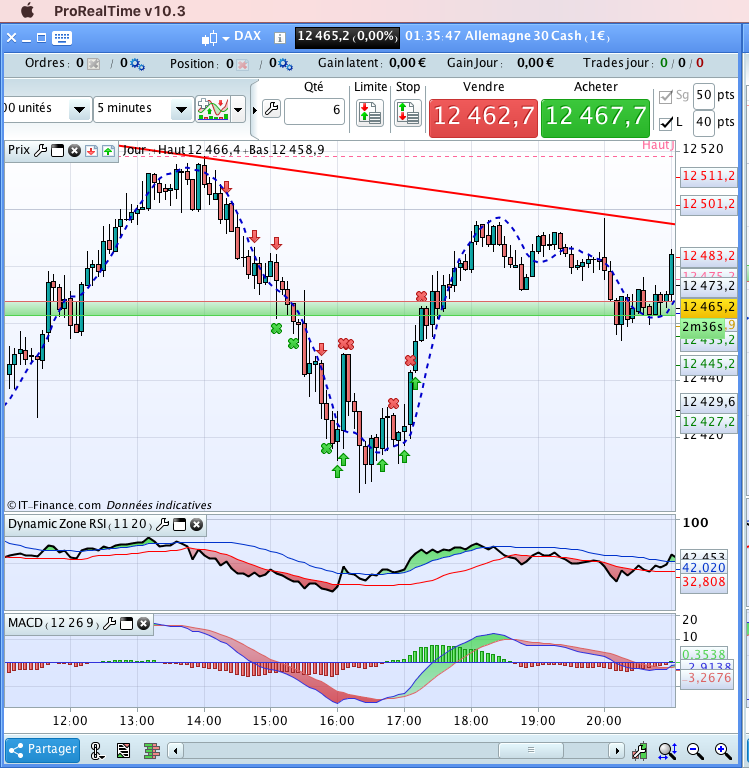Click the zoom auto-fit magnifier icon
This screenshot has height=768, width=749.
tap(668, 750)
